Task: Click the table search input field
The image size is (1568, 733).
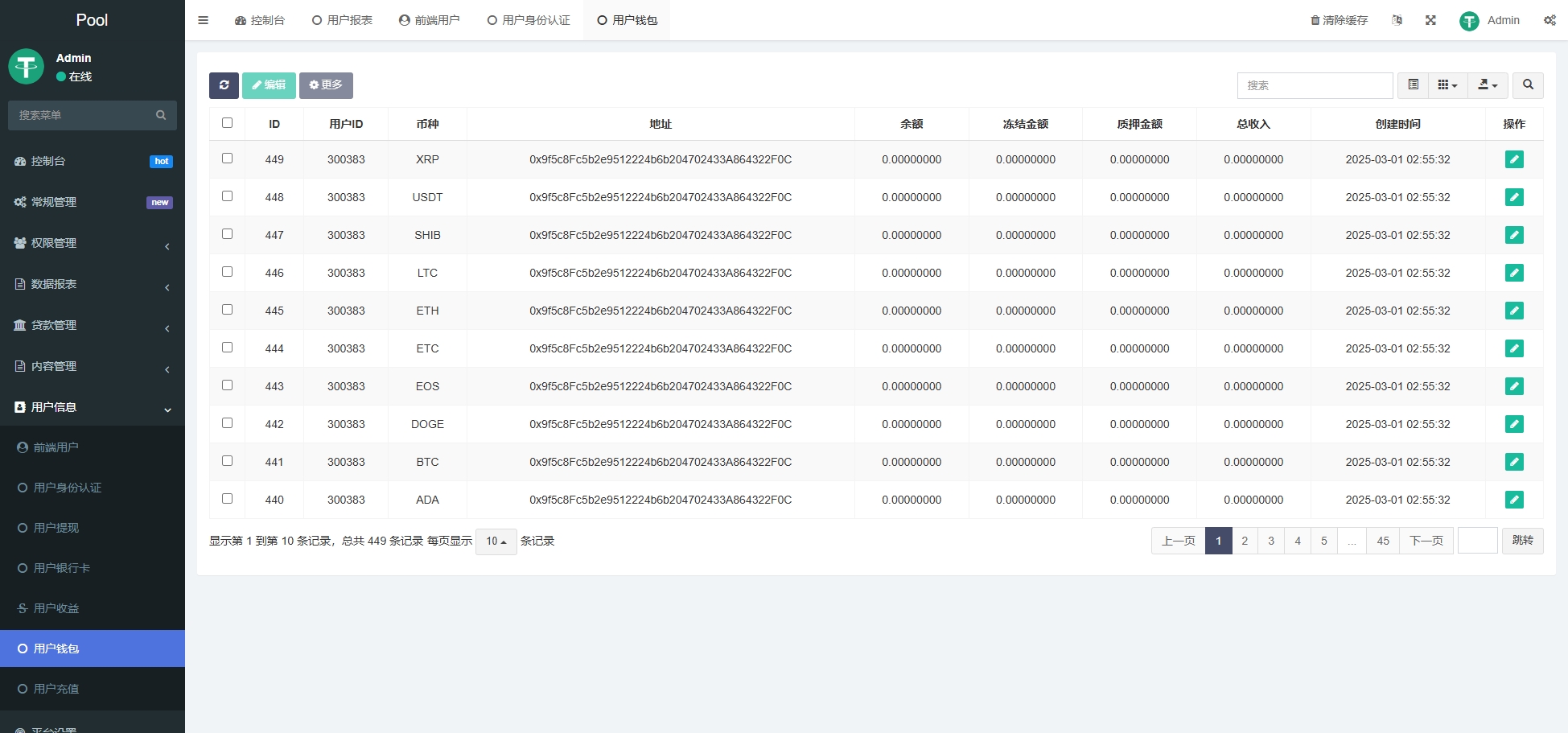Action: (x=1315, y=85)
